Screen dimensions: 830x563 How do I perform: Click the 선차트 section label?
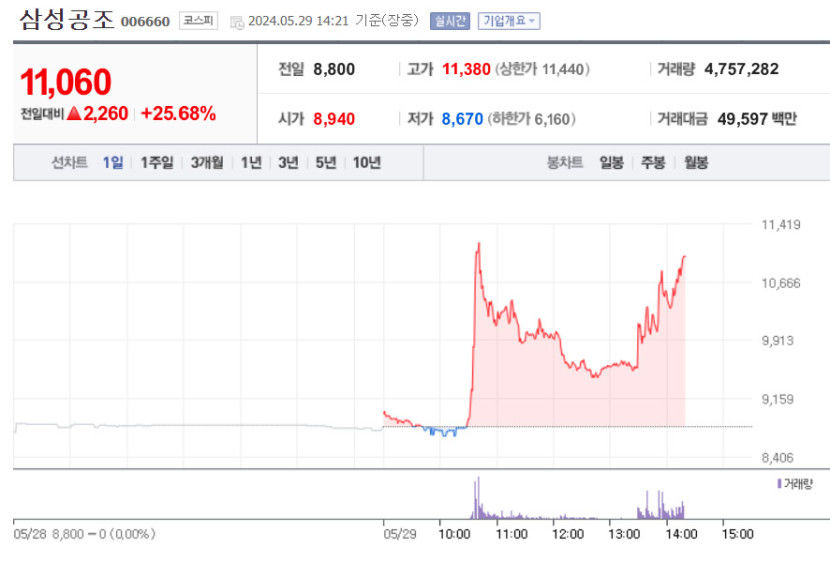[69, 162]
